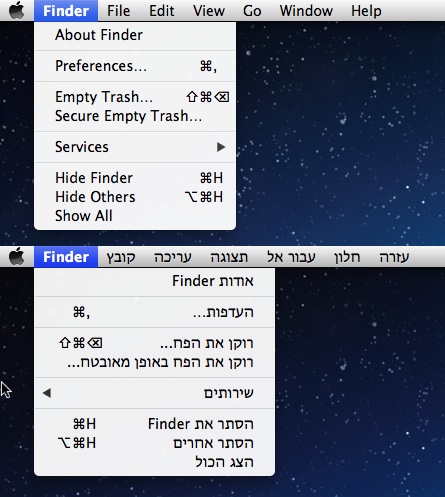Select Secure Empty Trash…
445x497 pixels.
point(135,116)
